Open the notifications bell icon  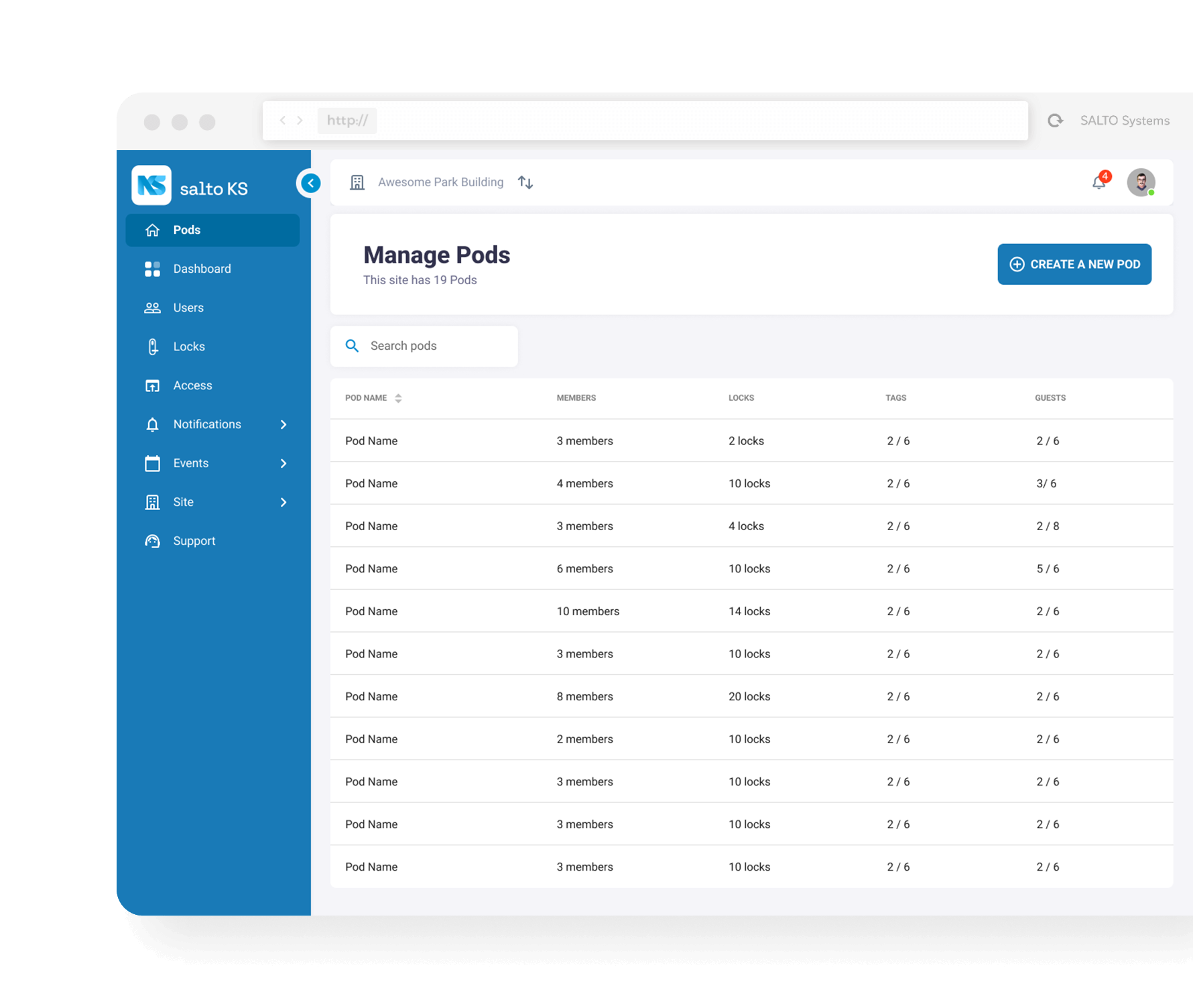(x=1098, y=182)
